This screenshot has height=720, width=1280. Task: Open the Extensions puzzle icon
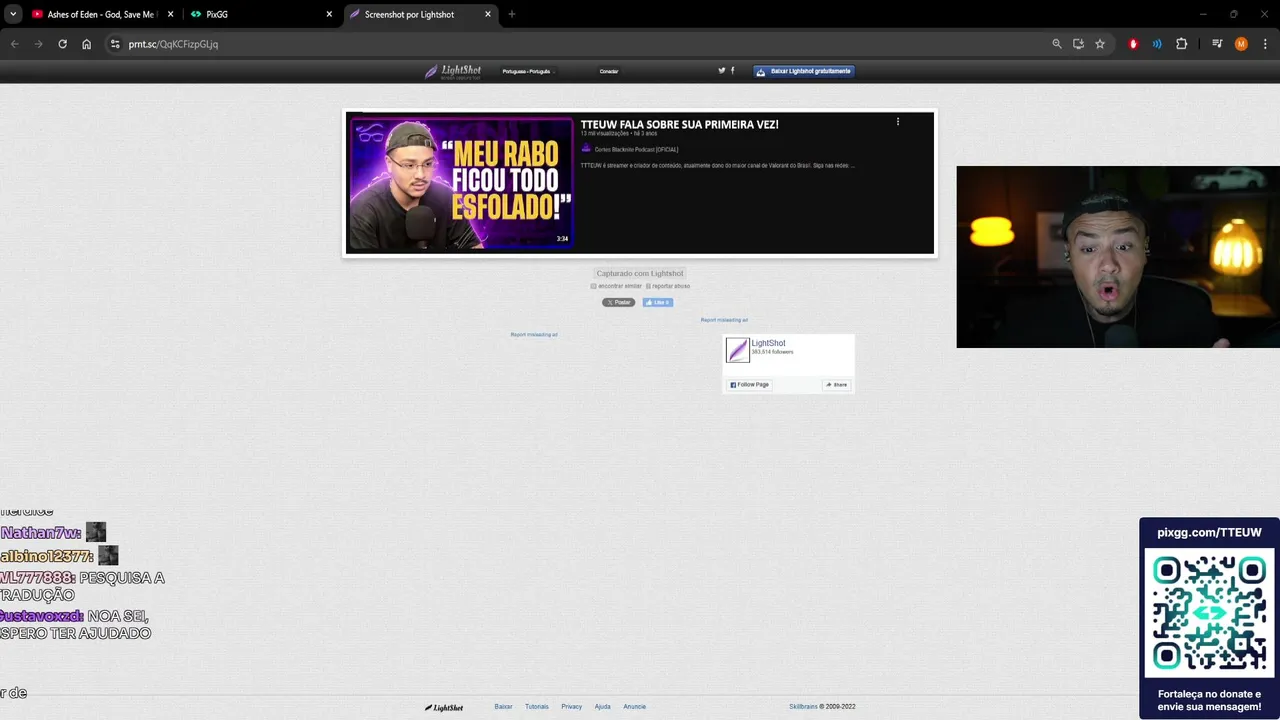(1181, 44)
